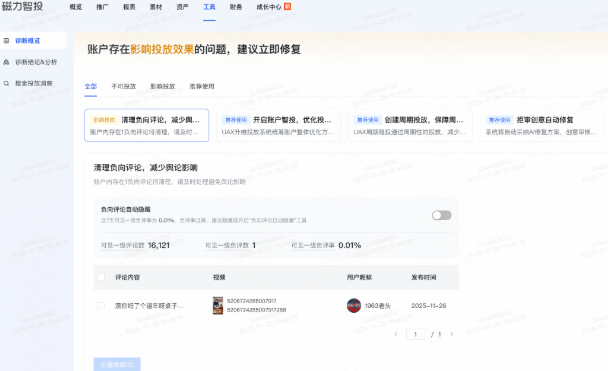Open the 报表 top menu
Image resolution: width=608 pixels, height=371 pixels.
pos(129,7)
